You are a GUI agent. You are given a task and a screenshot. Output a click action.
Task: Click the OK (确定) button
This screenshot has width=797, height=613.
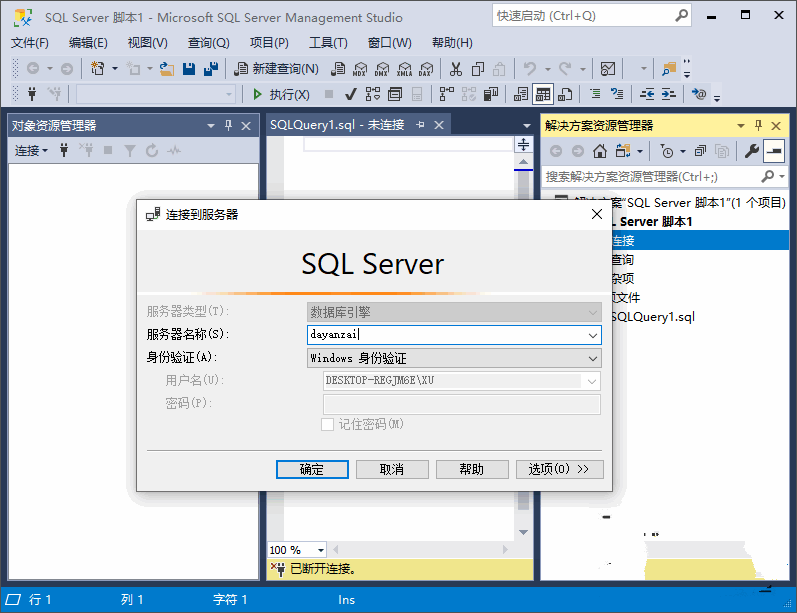312,469
